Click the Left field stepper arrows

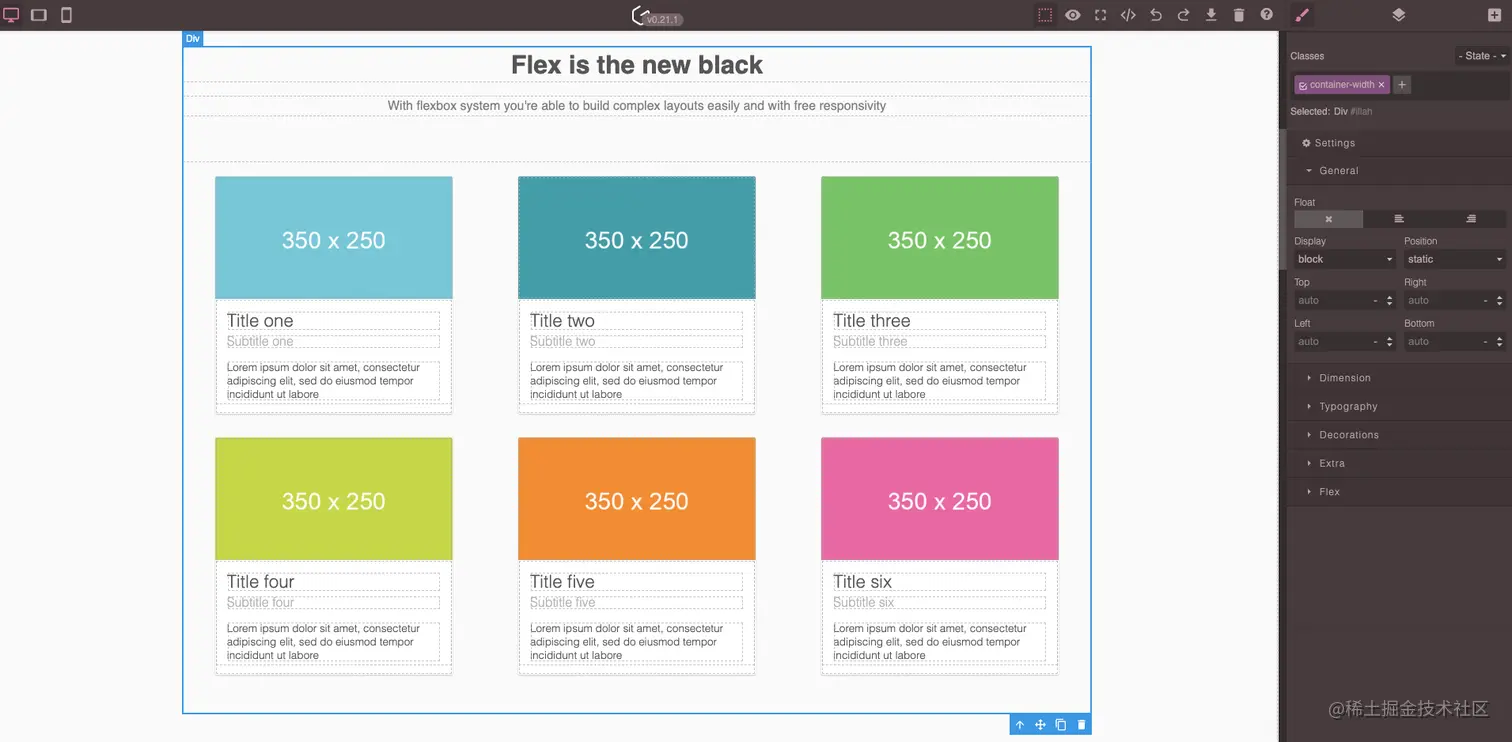pyautogui.click(x=1390, y=342)
